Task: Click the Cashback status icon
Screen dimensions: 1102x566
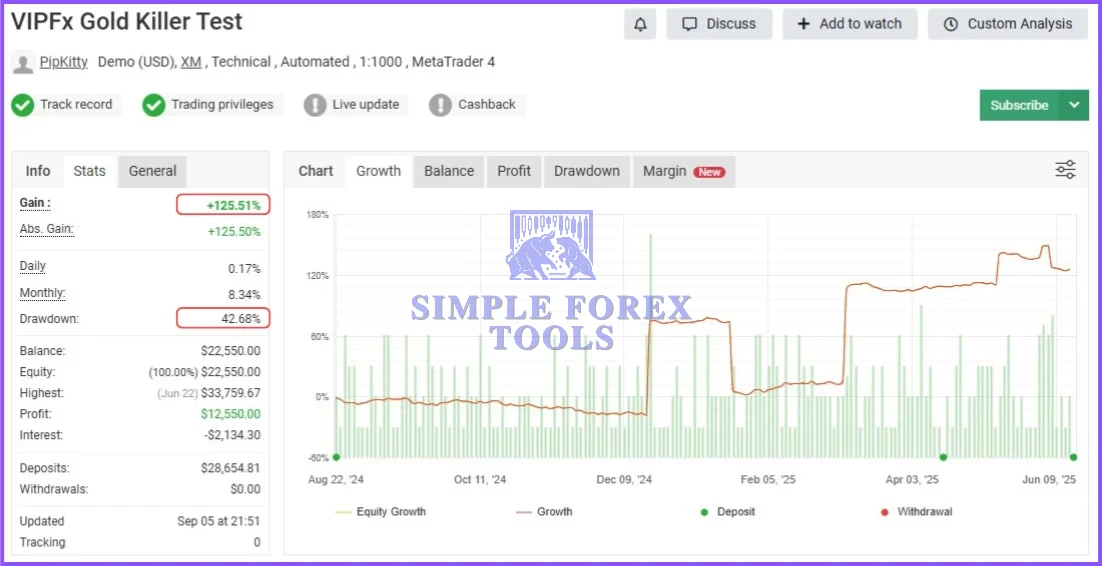Action: coord(440,105)
